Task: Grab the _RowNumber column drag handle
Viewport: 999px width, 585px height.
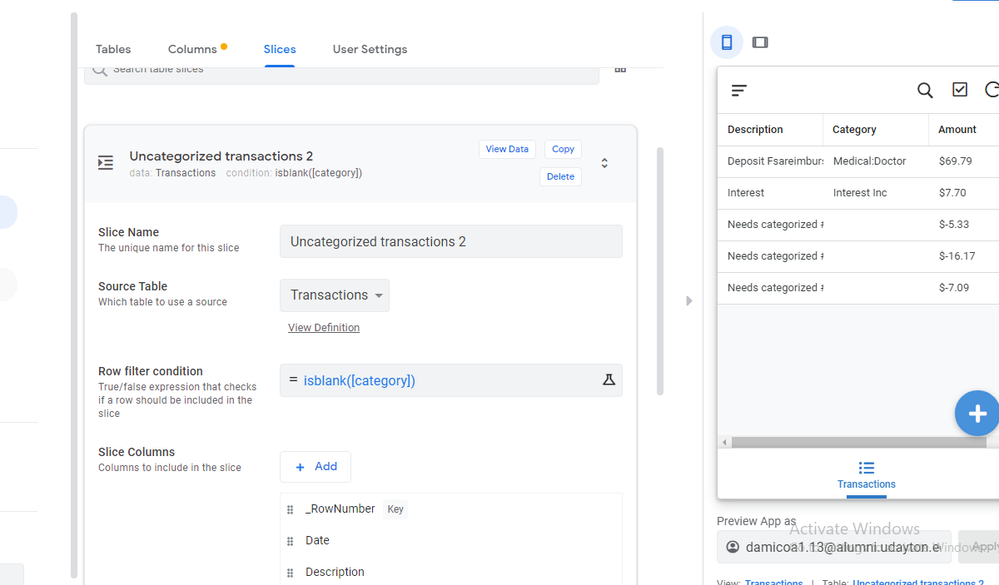Action: 290,509
